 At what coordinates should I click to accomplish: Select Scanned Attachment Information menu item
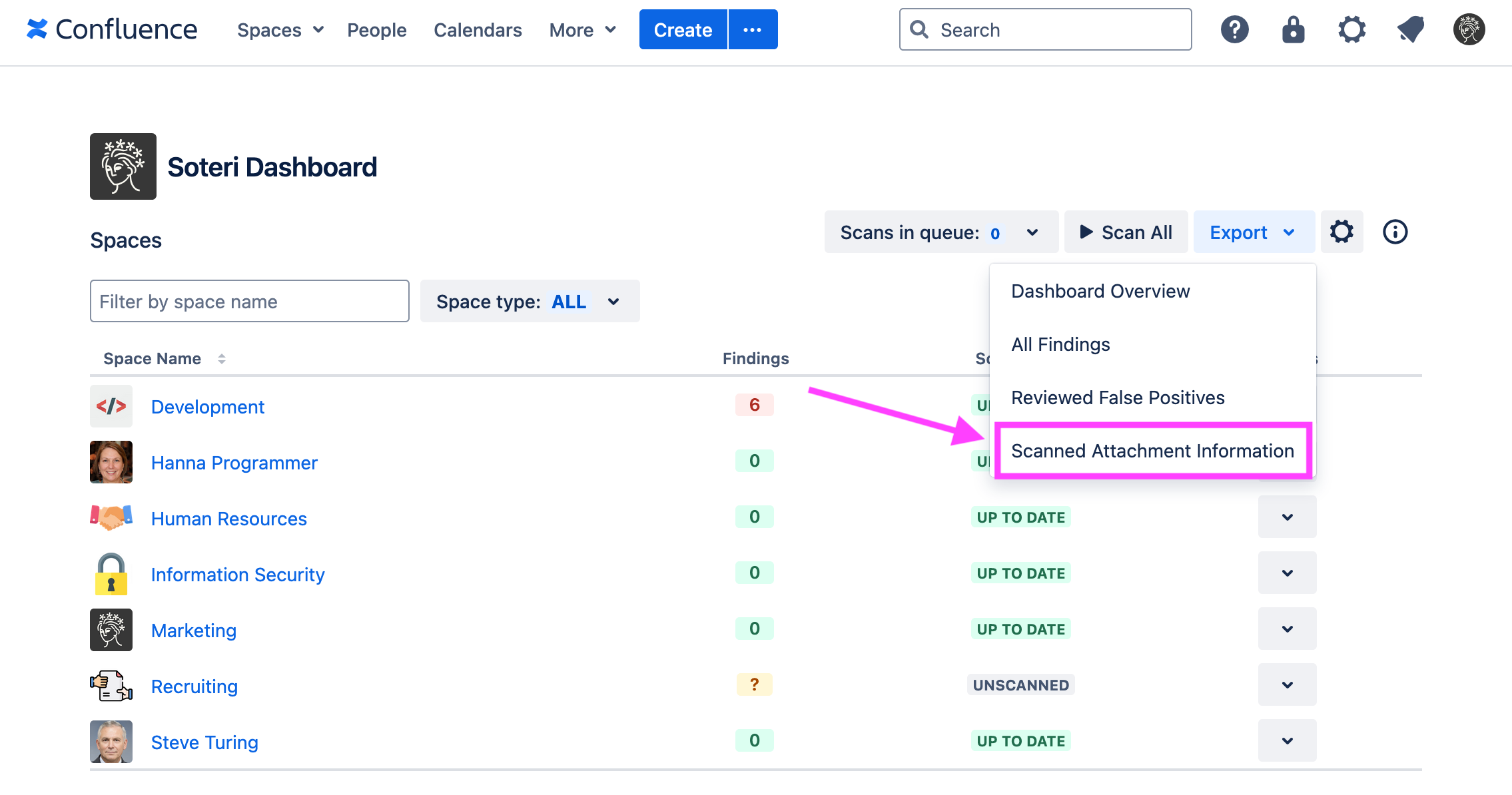pyautogui.click(x=1152, y=451)
